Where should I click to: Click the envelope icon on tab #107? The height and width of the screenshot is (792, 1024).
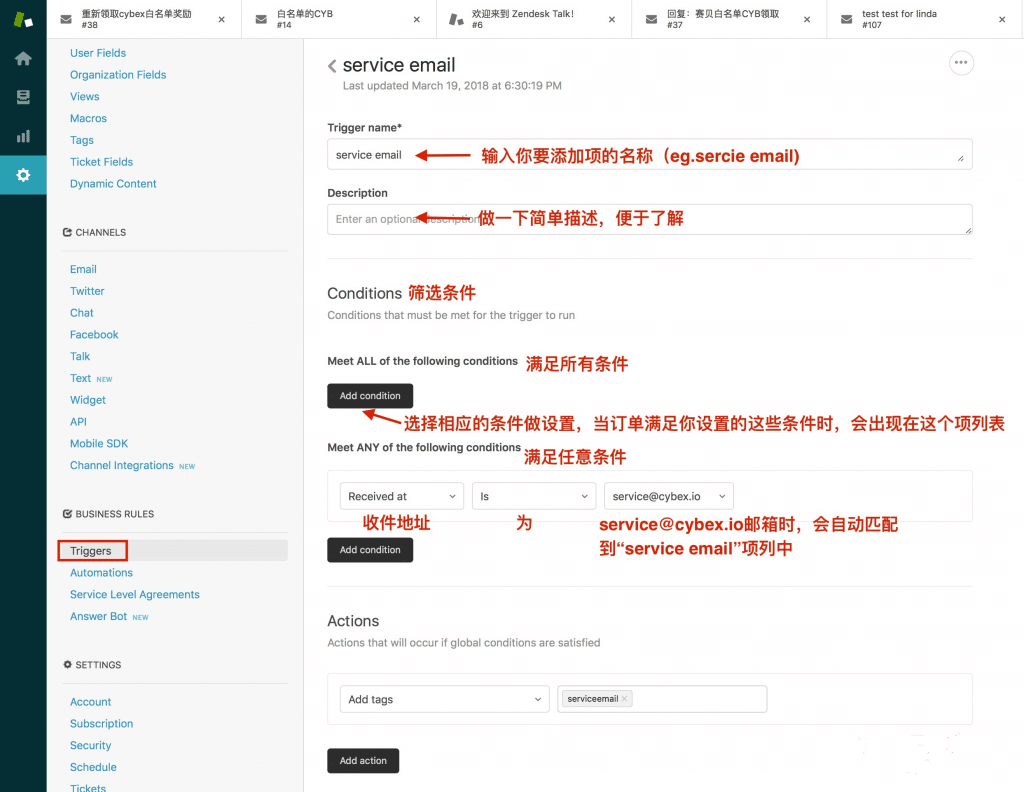pos(846,20)
